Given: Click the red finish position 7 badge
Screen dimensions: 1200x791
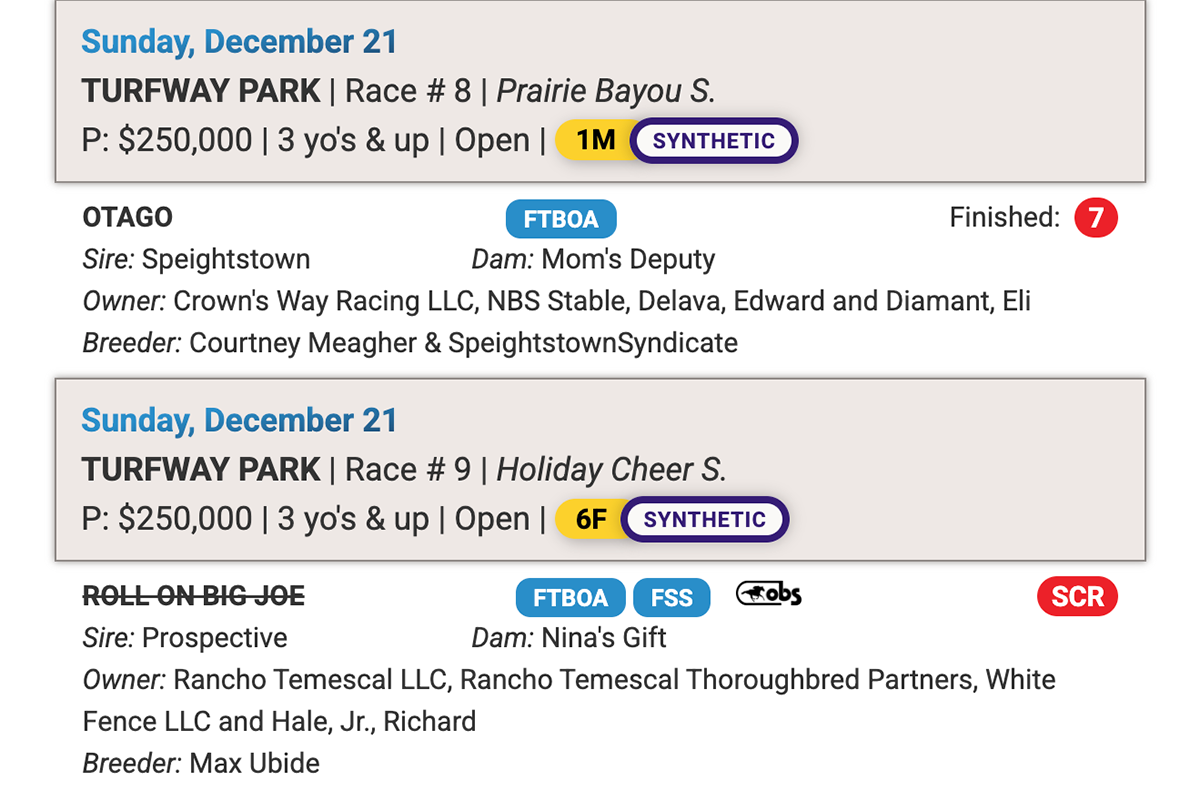Looking at the screenshot, I should (1095, 218).
